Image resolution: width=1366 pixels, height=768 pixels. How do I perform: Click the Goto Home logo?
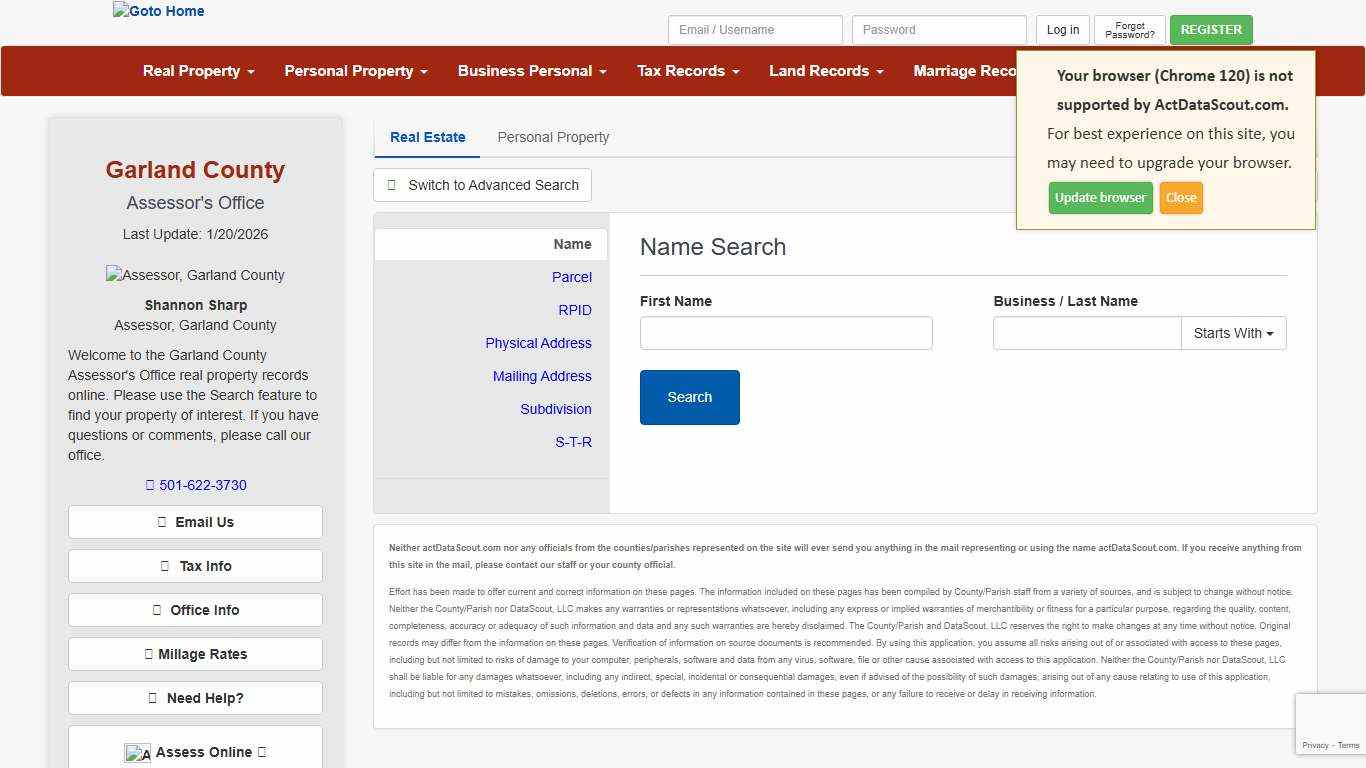click(158, 11)
